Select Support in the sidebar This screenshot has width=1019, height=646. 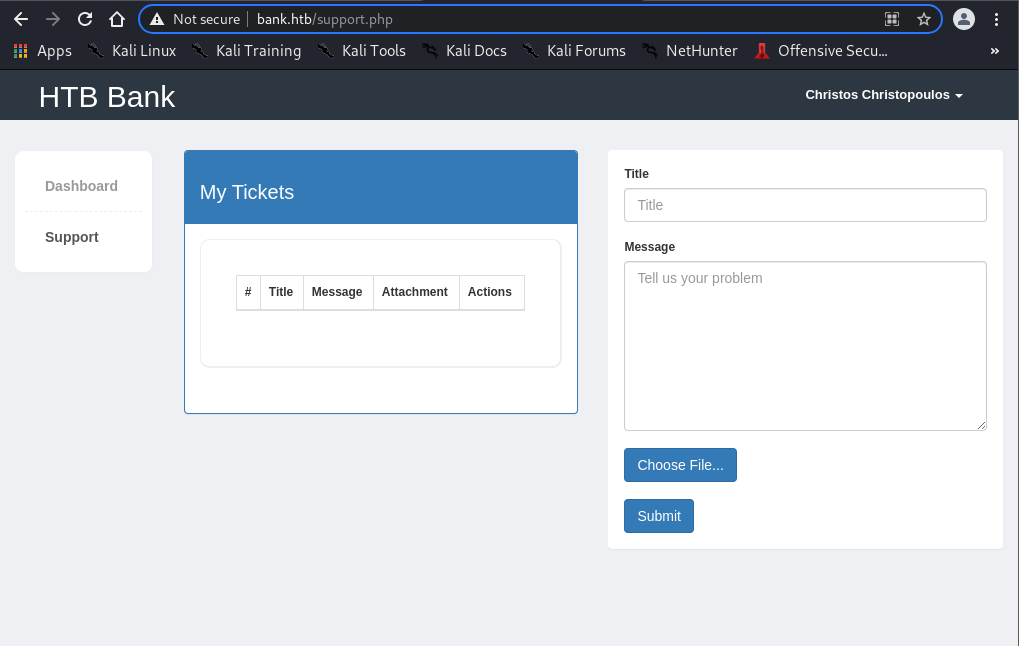pos(72,237)
